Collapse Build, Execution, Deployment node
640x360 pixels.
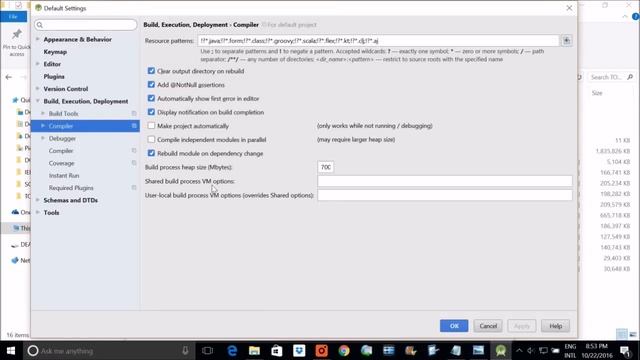pos(38,101)
